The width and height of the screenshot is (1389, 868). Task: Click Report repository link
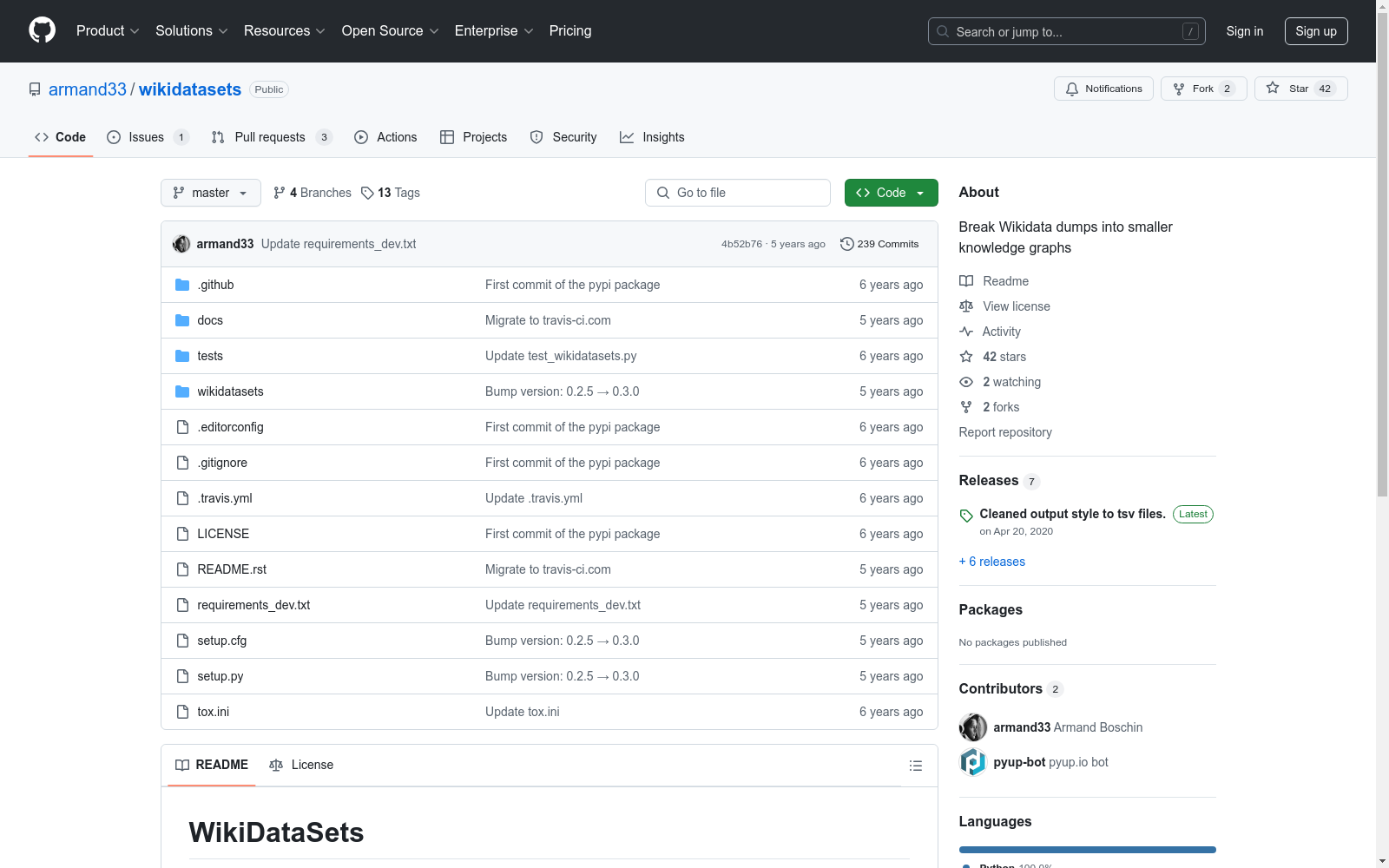[x=1005, y=432]
